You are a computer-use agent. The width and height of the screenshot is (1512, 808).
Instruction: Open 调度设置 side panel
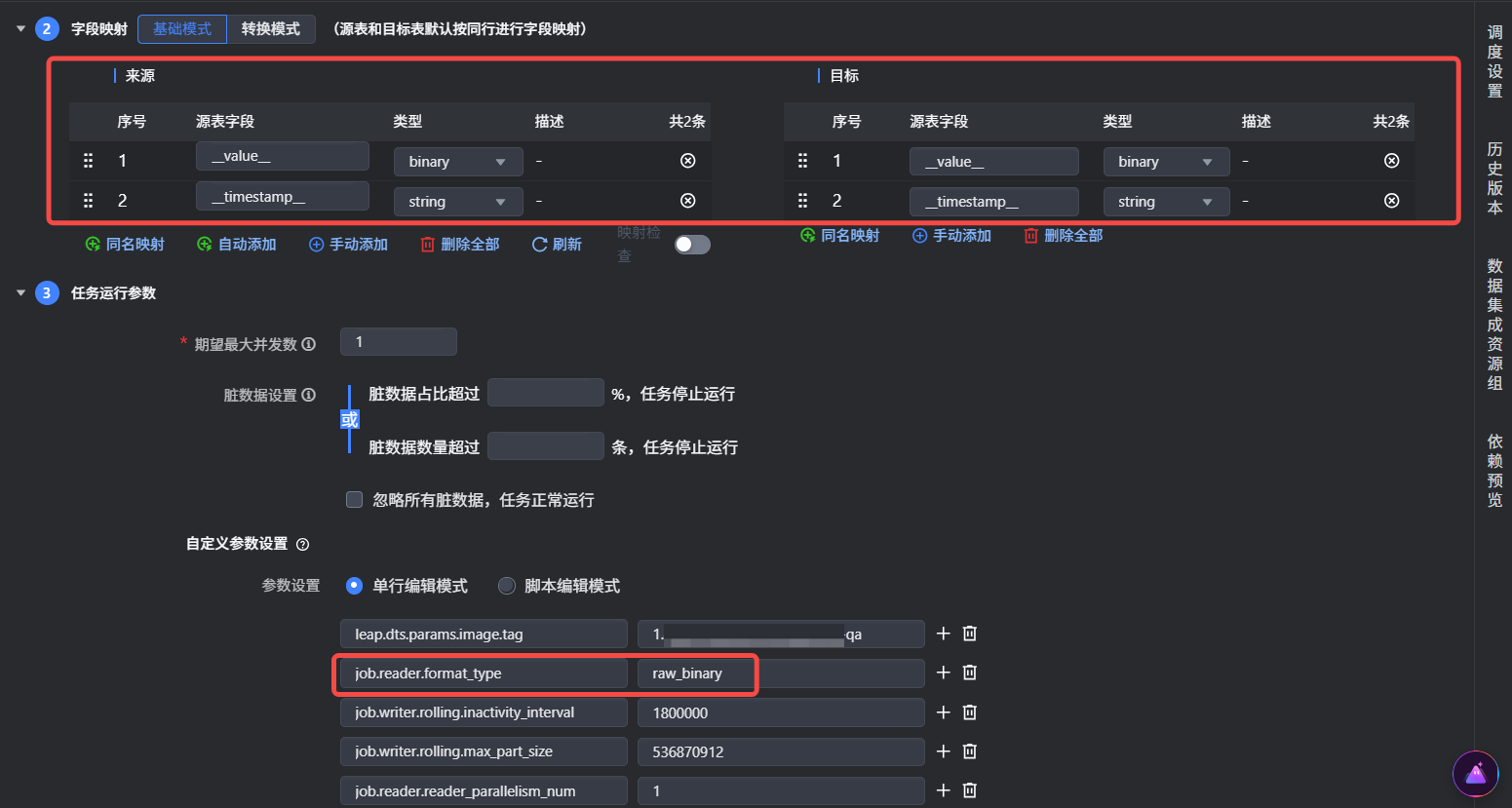tap(1494, 61)
